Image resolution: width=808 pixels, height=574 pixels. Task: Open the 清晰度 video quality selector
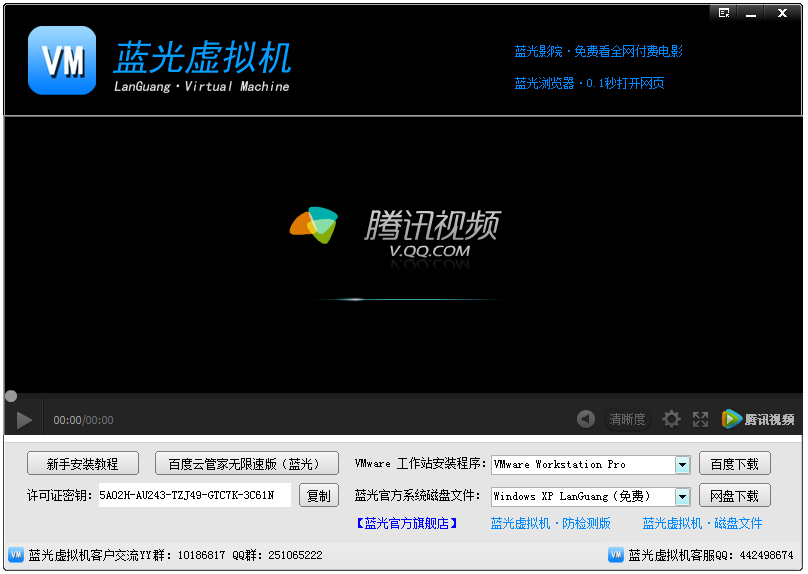pos(627,419)
